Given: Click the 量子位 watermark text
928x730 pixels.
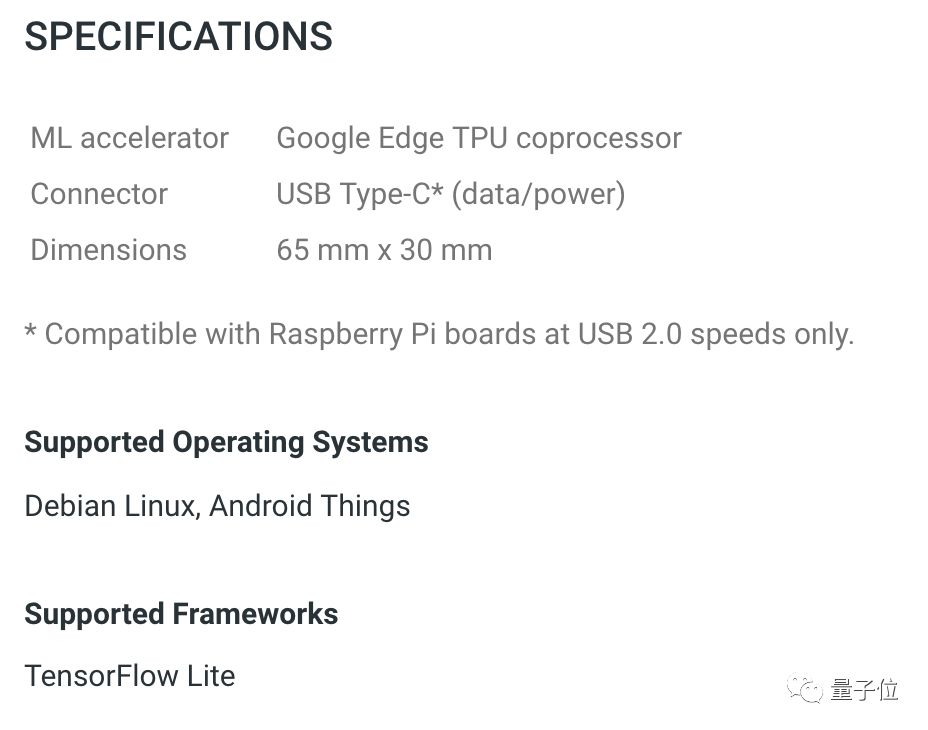Looking at the screenshot, I should tap(864, 689).
